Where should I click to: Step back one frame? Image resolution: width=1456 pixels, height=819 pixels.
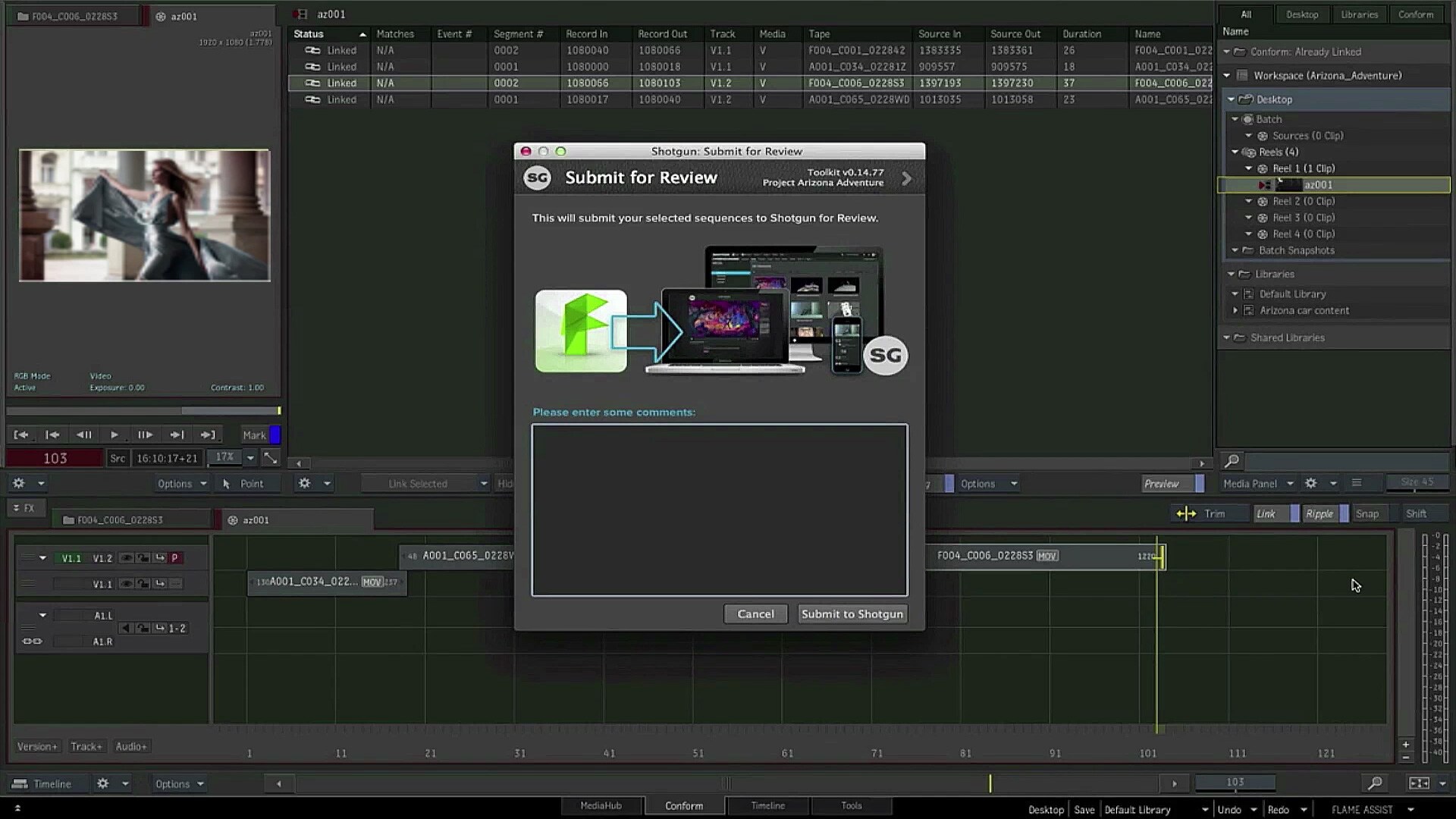click(84, 435)
